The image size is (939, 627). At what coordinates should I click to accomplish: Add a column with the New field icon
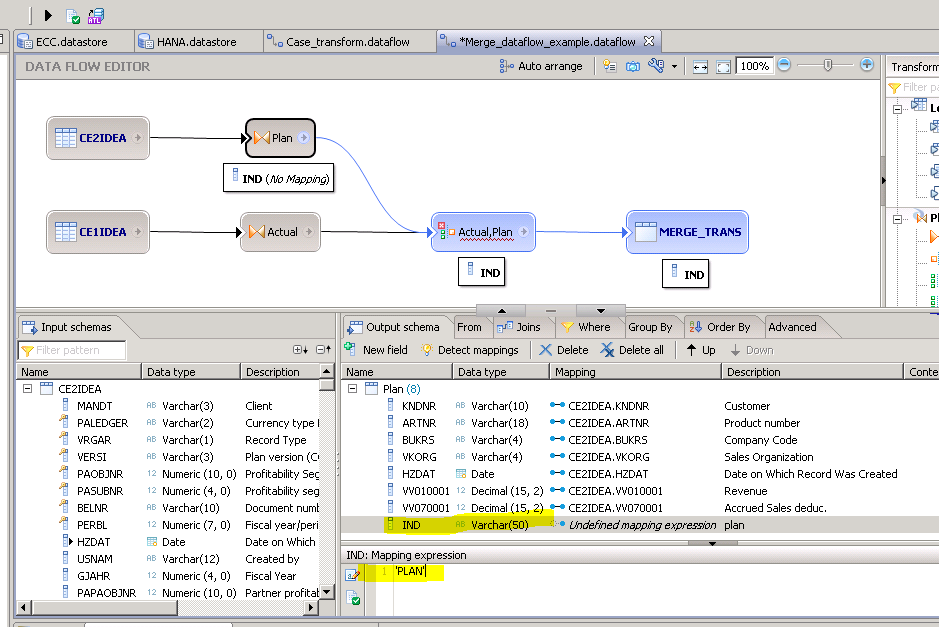click(352, 349)
